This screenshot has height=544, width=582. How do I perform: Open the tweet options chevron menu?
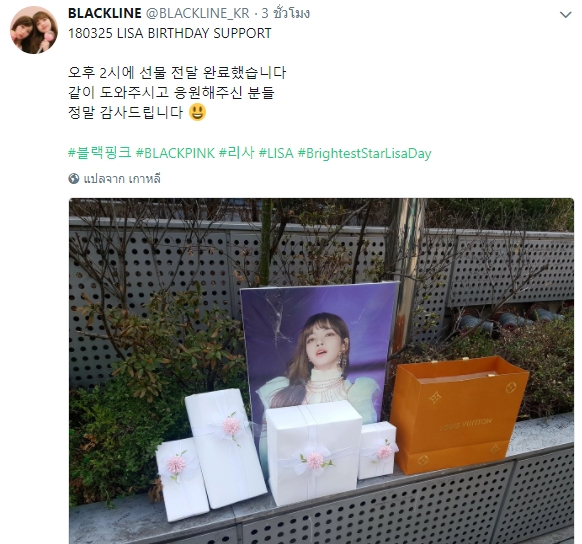coord(565,14)
